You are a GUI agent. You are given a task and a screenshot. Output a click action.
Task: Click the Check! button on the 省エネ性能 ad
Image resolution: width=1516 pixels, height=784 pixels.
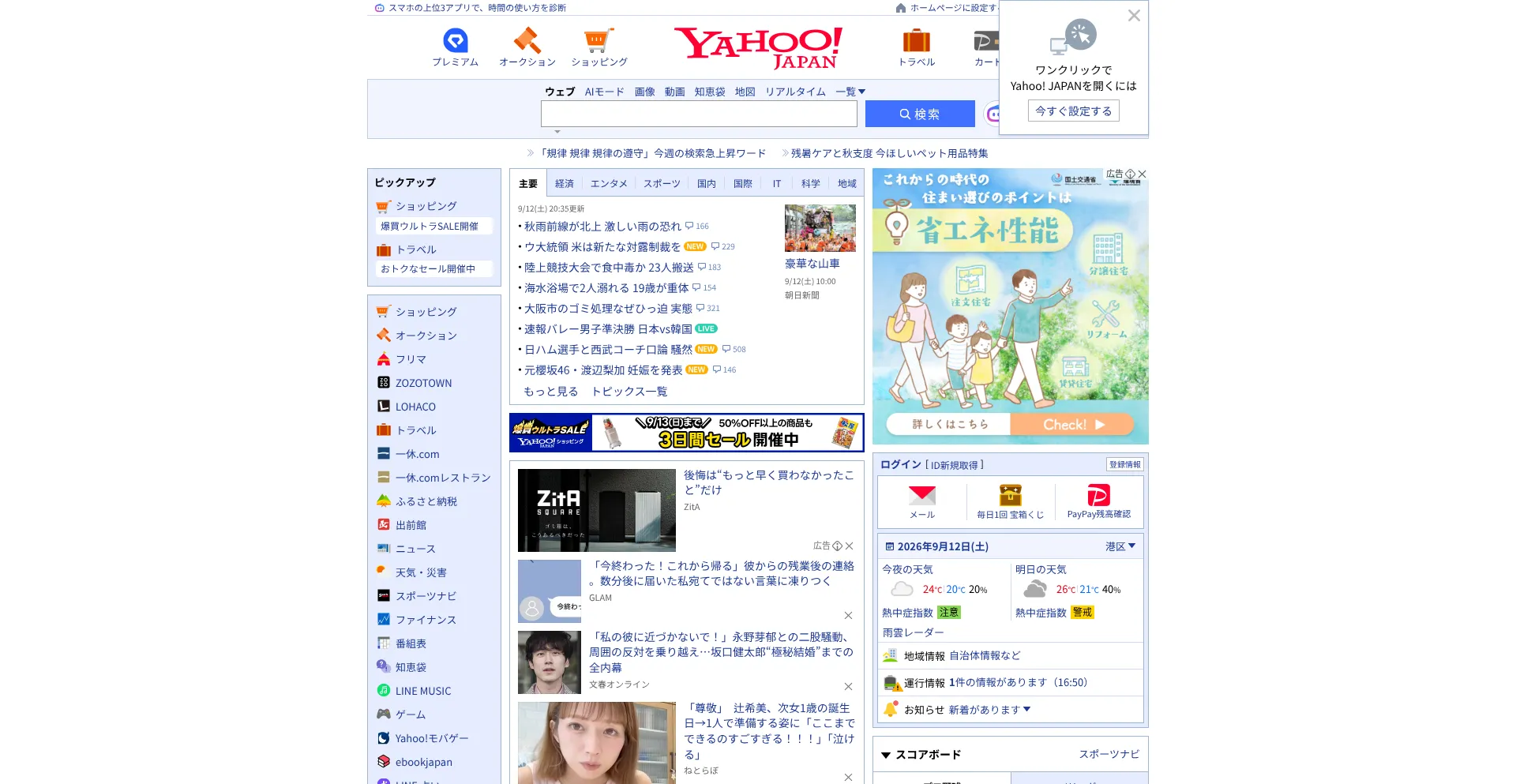click(x=1072, y=425)
